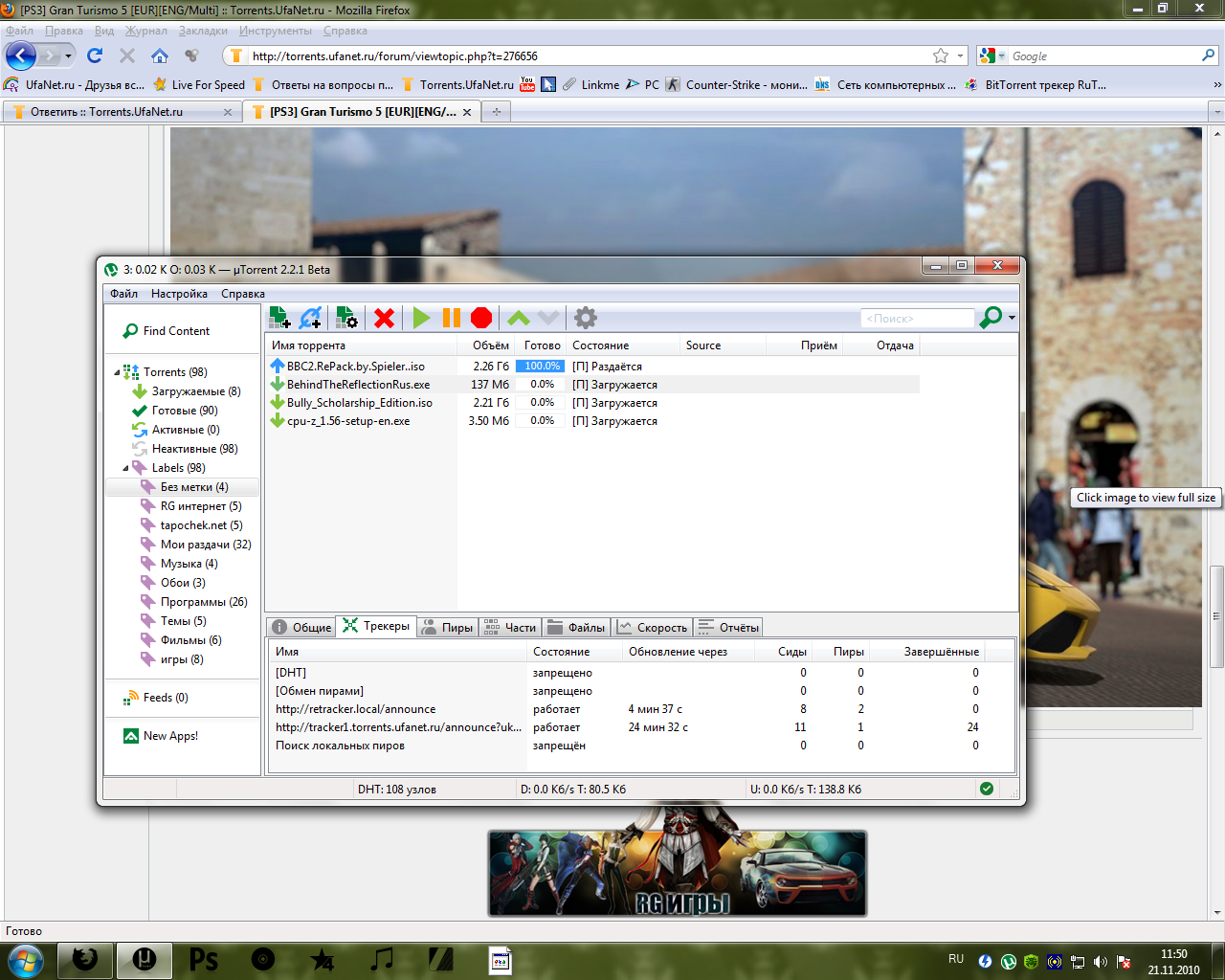This screenshot has width=1225, height=980.
Task: Collapse the Torrents (98) tree node
Action: click(117, 372)
